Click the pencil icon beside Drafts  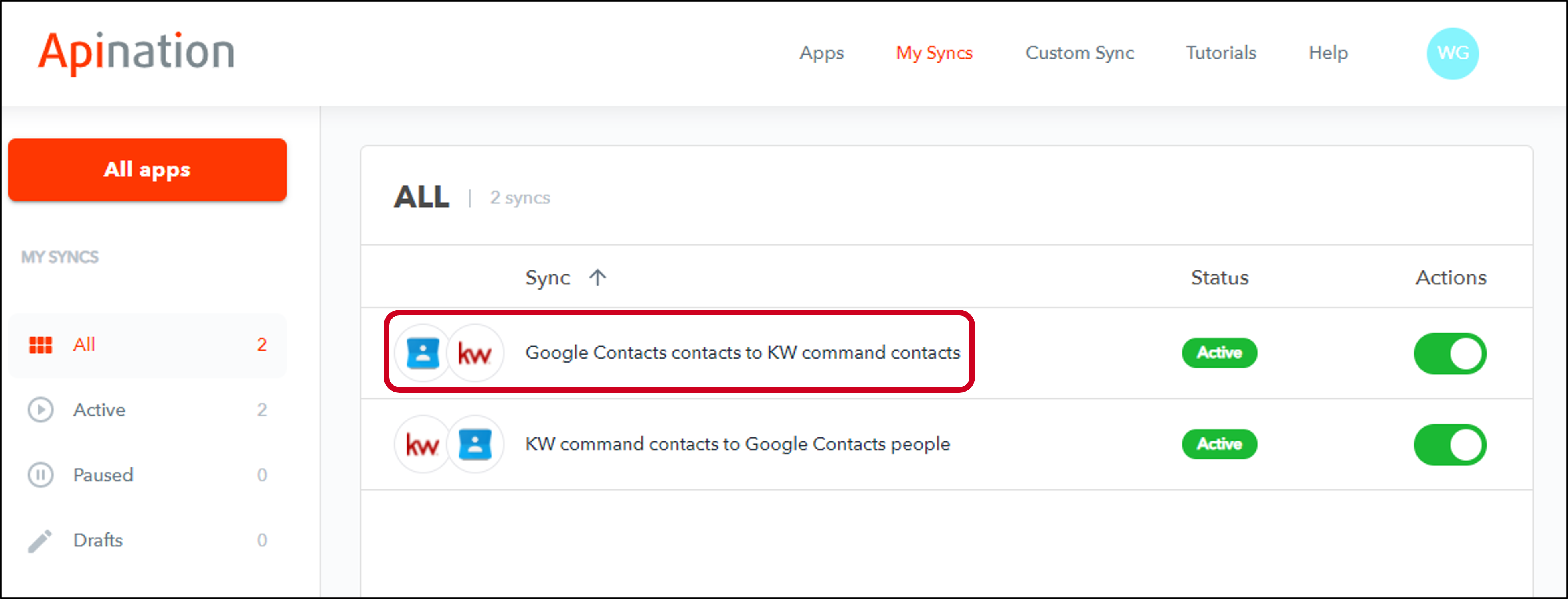click(x=41, y=540)
